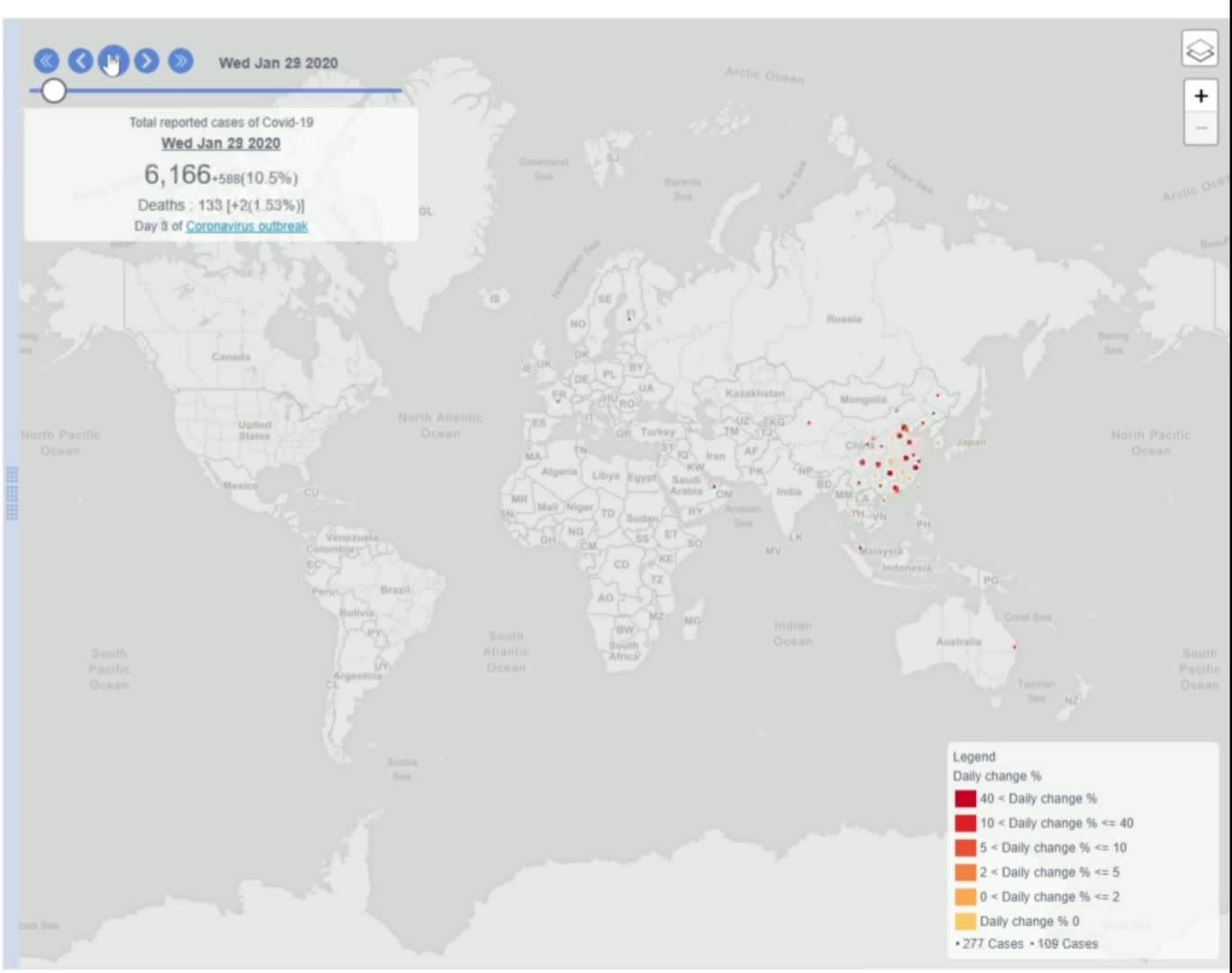Viewport: 1232px width, 973px height.
Task: Click the Mongolia label on the map
Action: point(863,399)
